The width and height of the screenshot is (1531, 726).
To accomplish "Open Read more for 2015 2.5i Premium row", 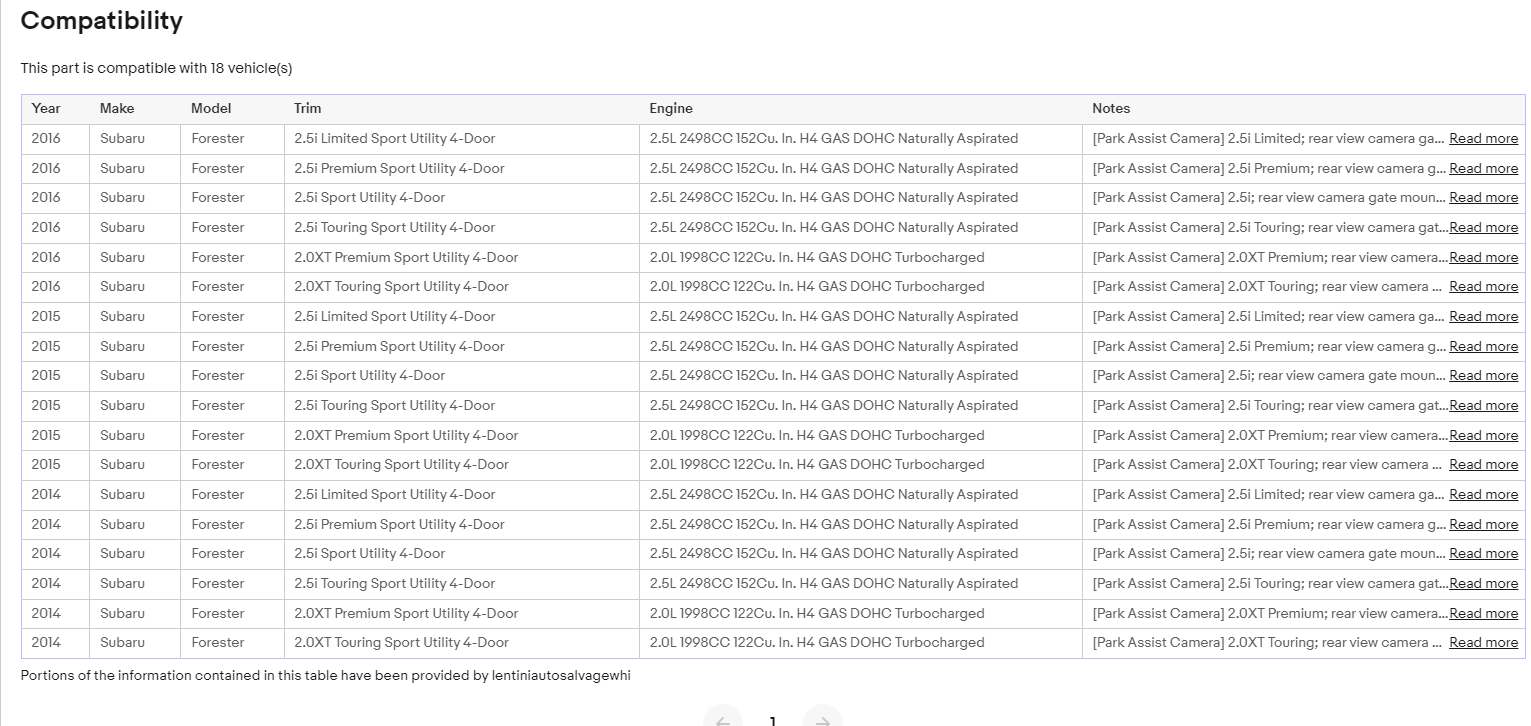I will (x=1483, y=346).
